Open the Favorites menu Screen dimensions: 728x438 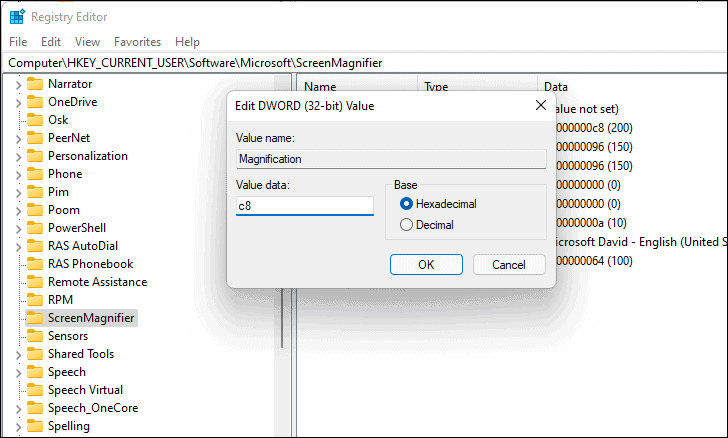click(137, 42)
